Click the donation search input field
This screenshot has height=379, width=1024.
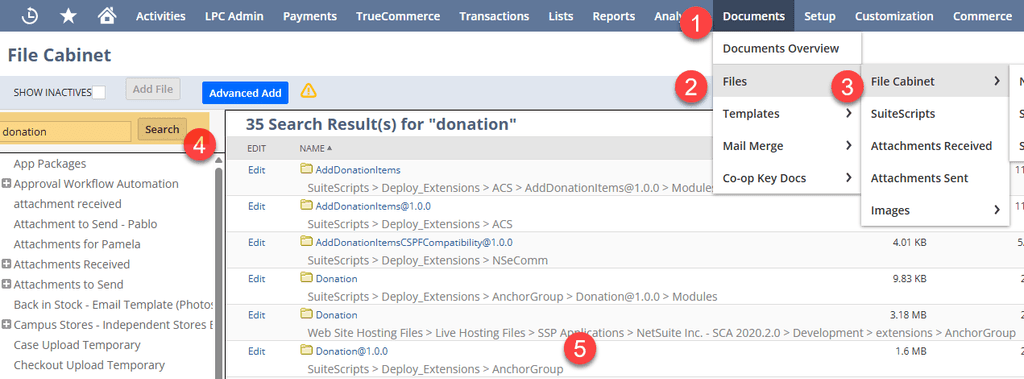pyautogui.click(x=65, y=131)
